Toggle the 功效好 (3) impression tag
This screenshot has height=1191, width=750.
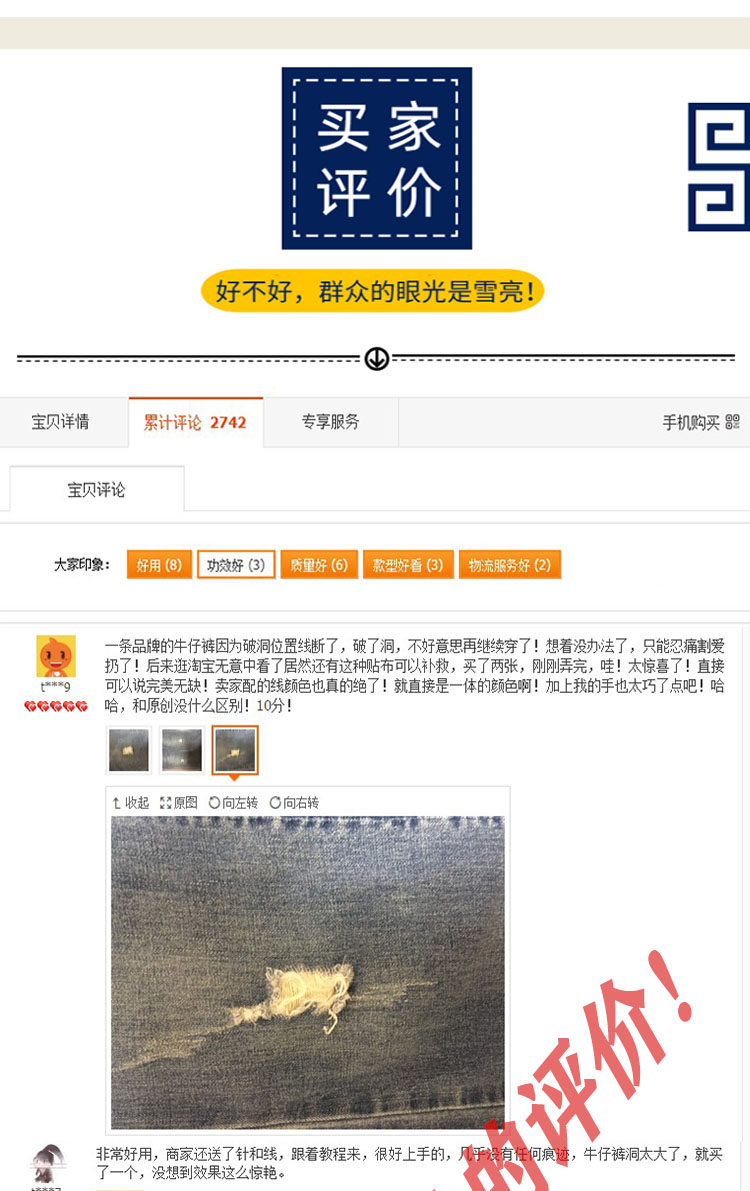tap(236, 565)
